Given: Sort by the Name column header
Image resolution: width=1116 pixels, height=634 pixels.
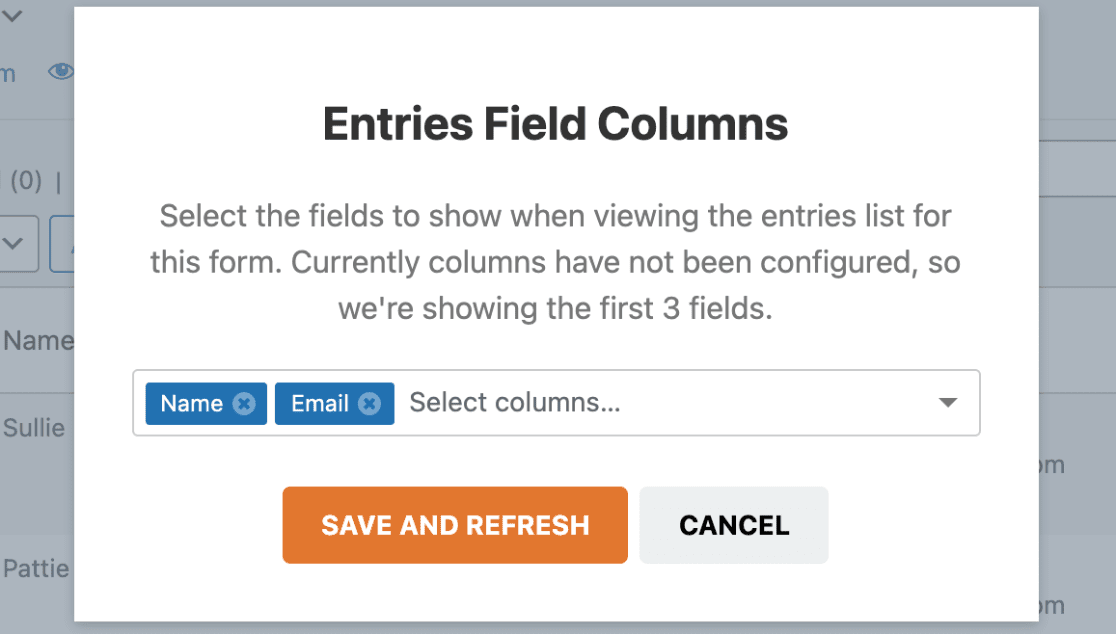Looking at the screenshot, I should coord(38,341).
